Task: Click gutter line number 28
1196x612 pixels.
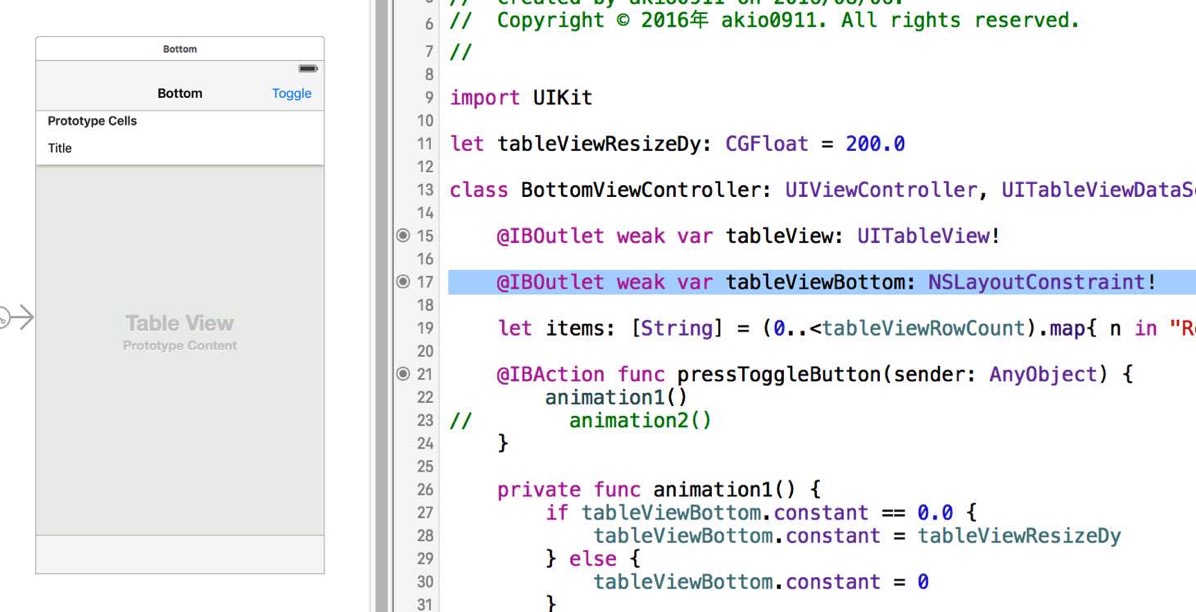Action: pyautogui.click(x=425, y=536)
